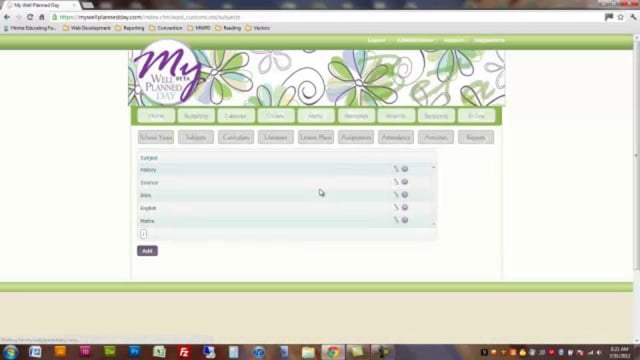Launch FileZilla from the taskbar

tap(184, 352)
